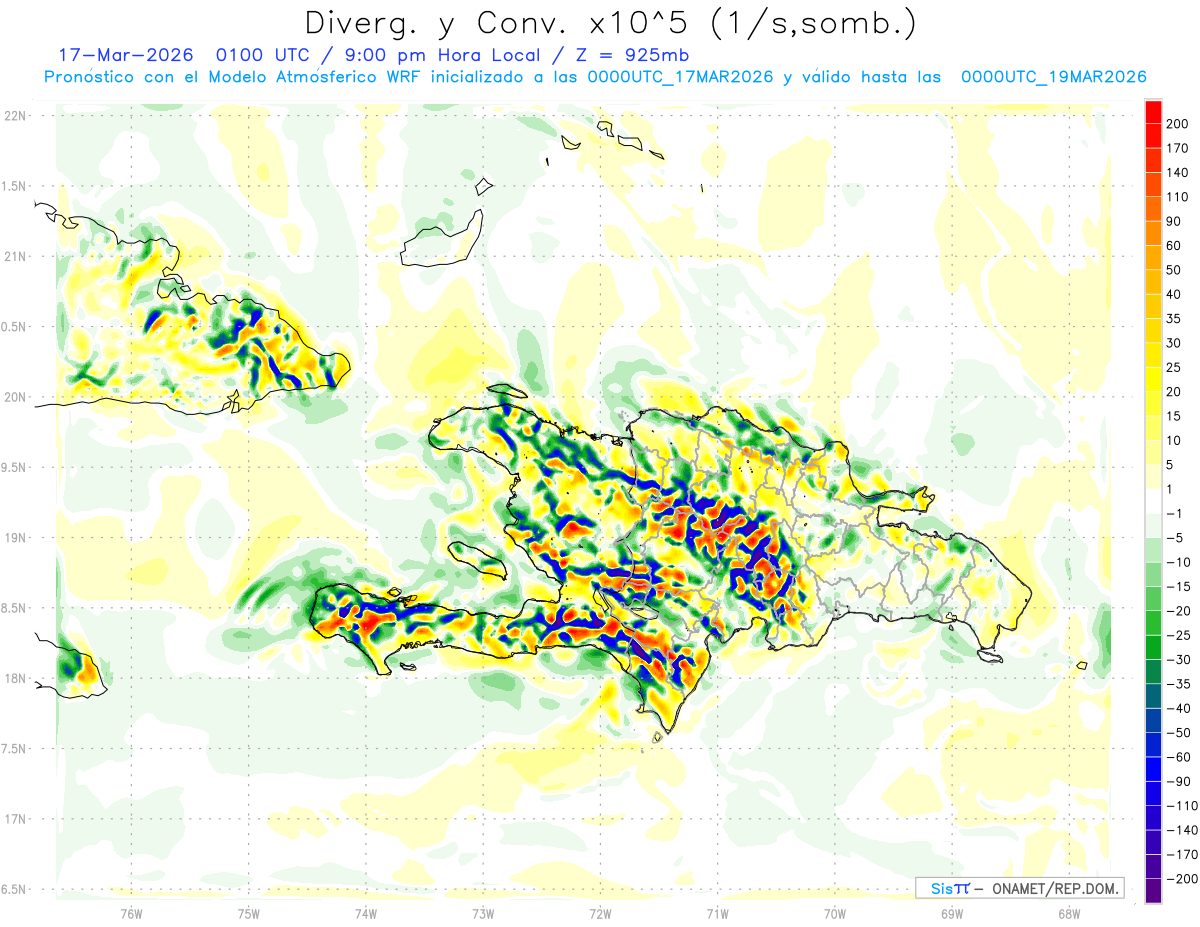Click the '73W' longitude label
Image resolution: width=1200 pixels, height=927 pixels.
coord(483,914)
